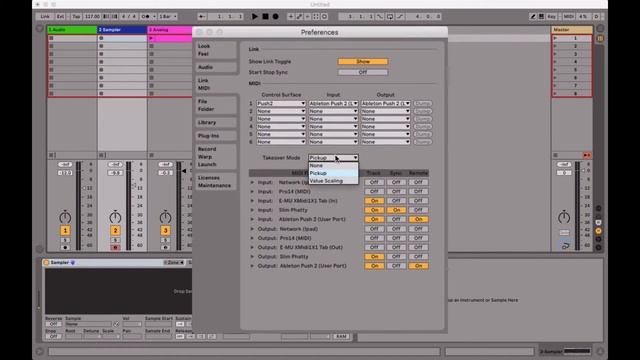640x360 pixels.
Task: Click the Tap tempo button
Action: 76,16
